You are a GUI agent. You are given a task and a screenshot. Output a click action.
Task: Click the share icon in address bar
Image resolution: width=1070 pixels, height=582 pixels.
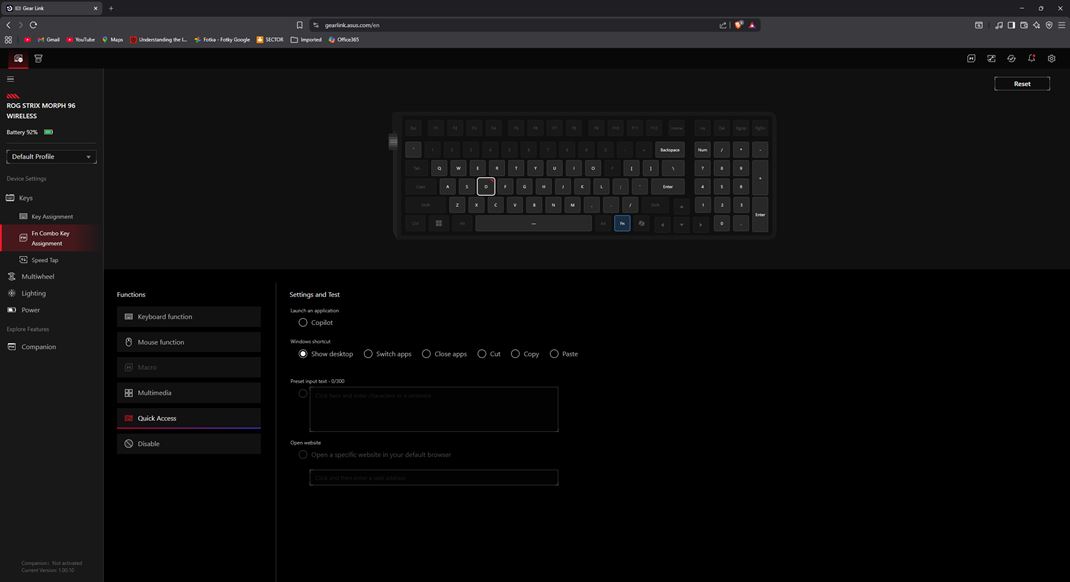(x=723, y=25)
